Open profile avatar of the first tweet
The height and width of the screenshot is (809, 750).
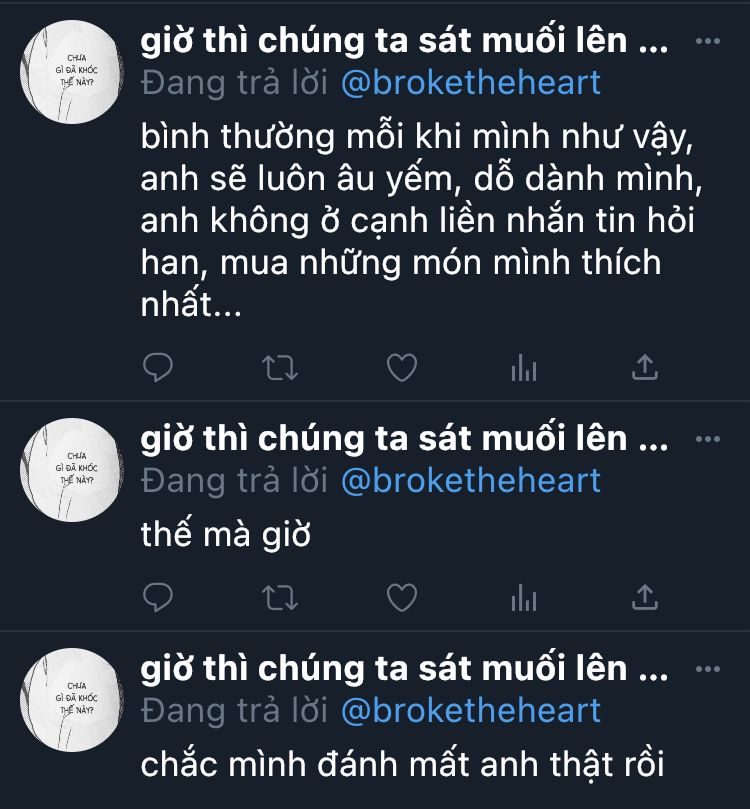(71, 72)
